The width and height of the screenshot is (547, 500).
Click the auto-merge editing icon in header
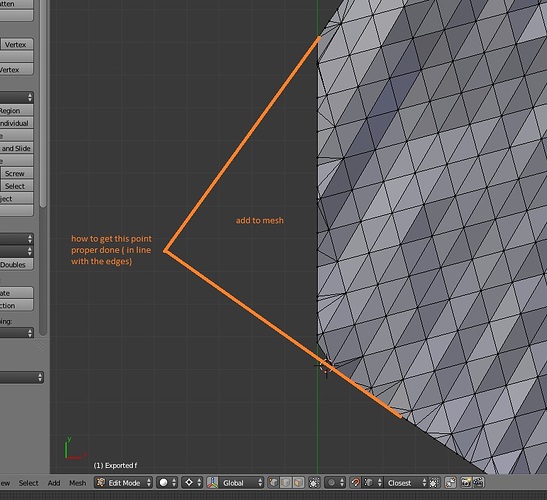(x=450, y=483)
